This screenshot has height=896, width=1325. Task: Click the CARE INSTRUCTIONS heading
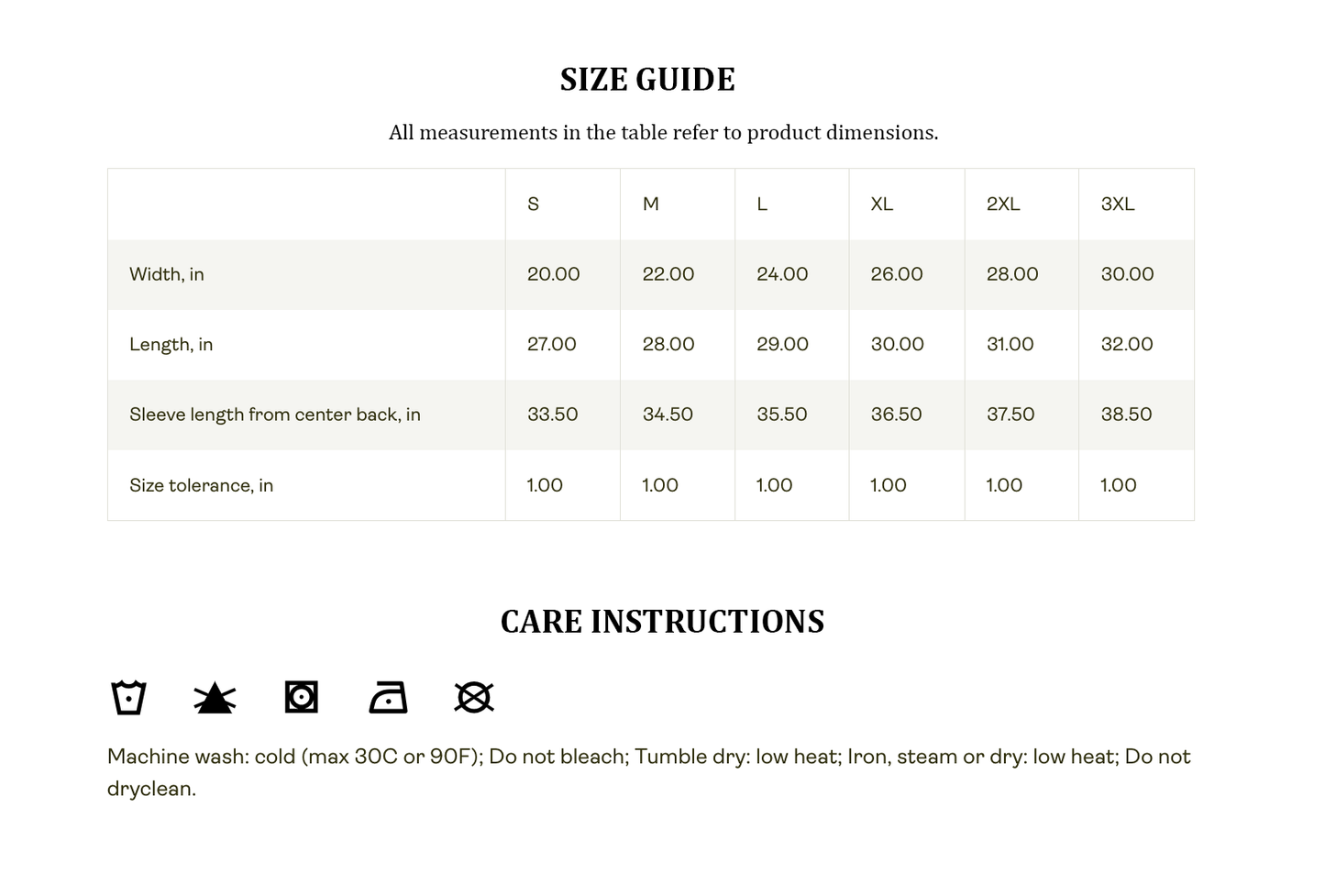(x=662, y=622)
